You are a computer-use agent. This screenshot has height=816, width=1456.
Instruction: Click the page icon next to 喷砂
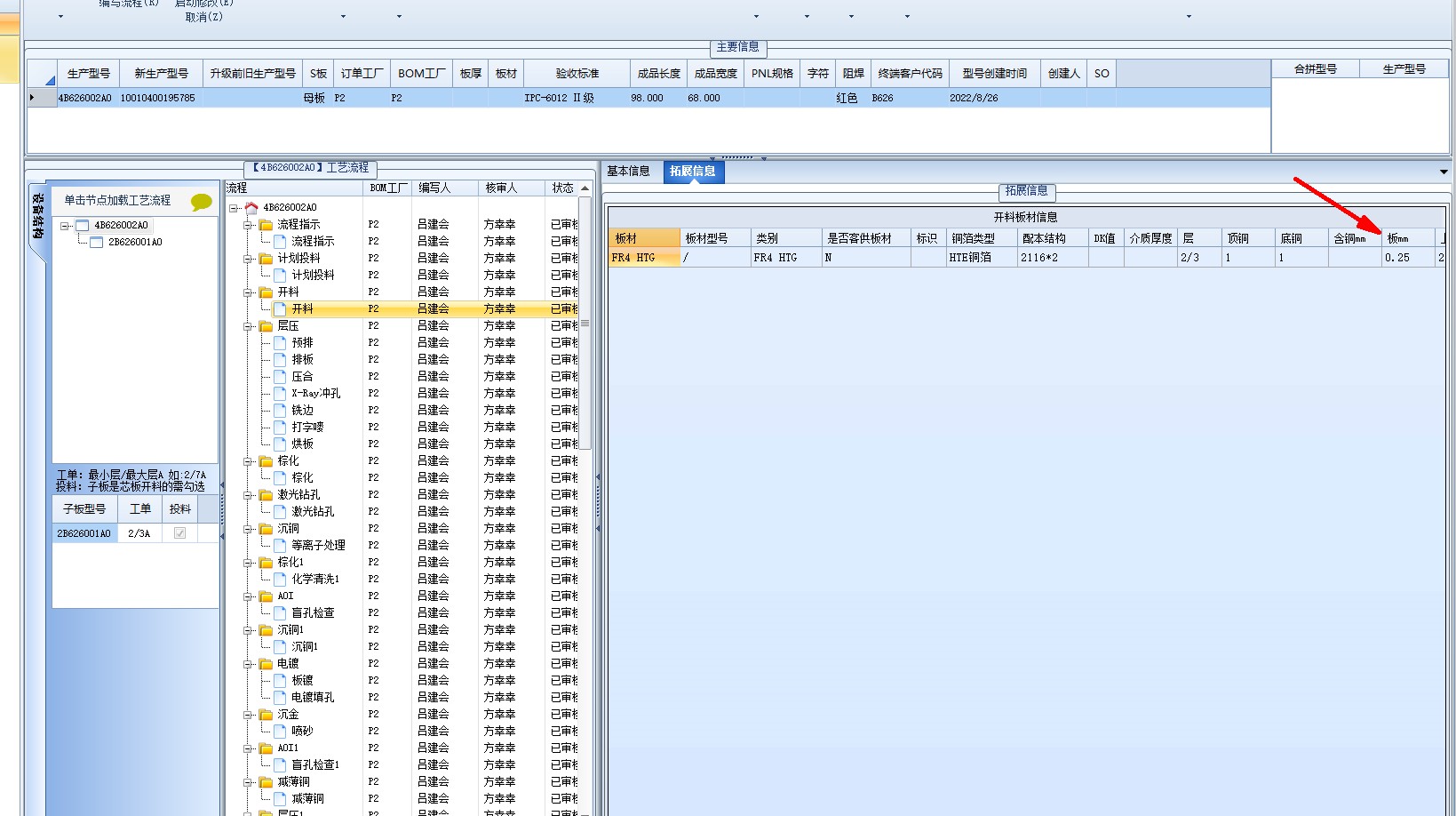pos(281,731)
